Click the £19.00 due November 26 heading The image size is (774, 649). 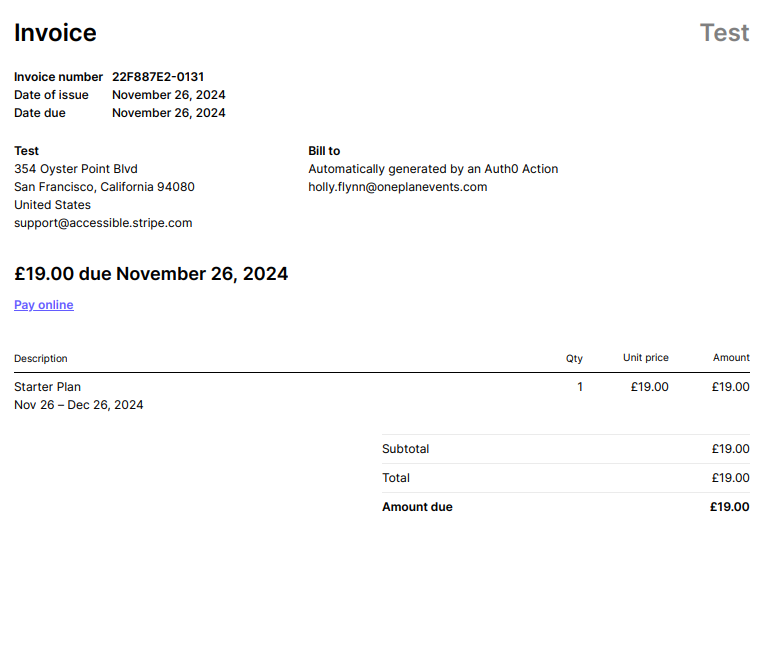point(151,274)
